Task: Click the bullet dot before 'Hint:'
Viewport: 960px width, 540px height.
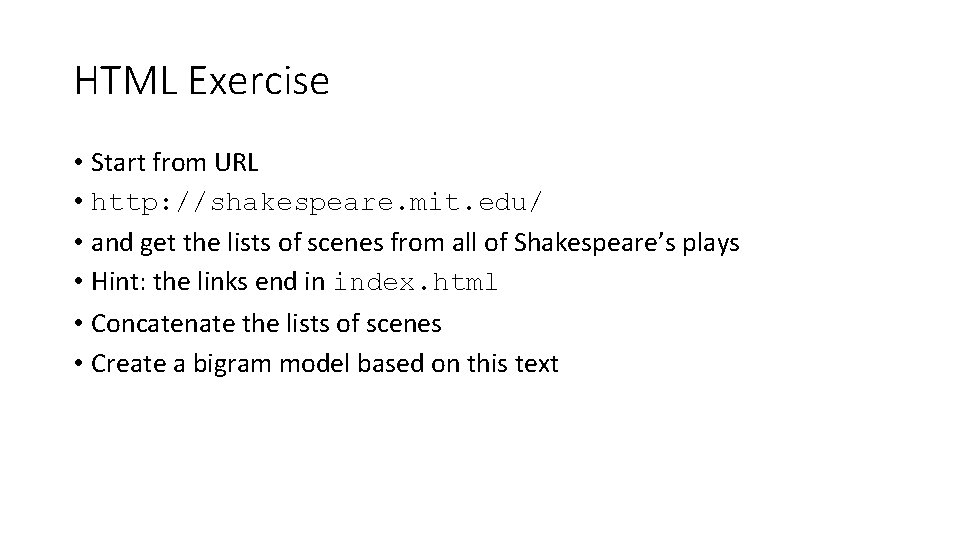Action: pos(78,282)
